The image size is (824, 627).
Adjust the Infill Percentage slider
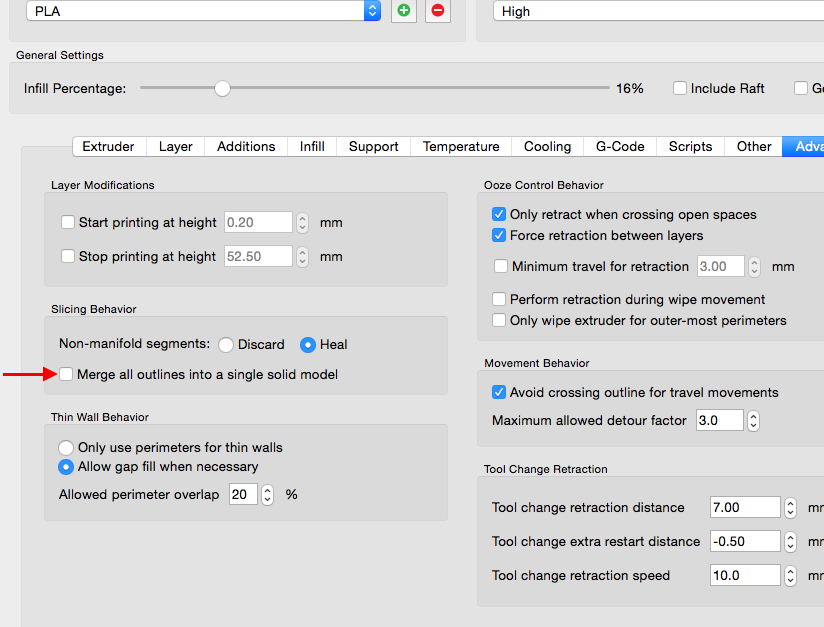(223, 88)
